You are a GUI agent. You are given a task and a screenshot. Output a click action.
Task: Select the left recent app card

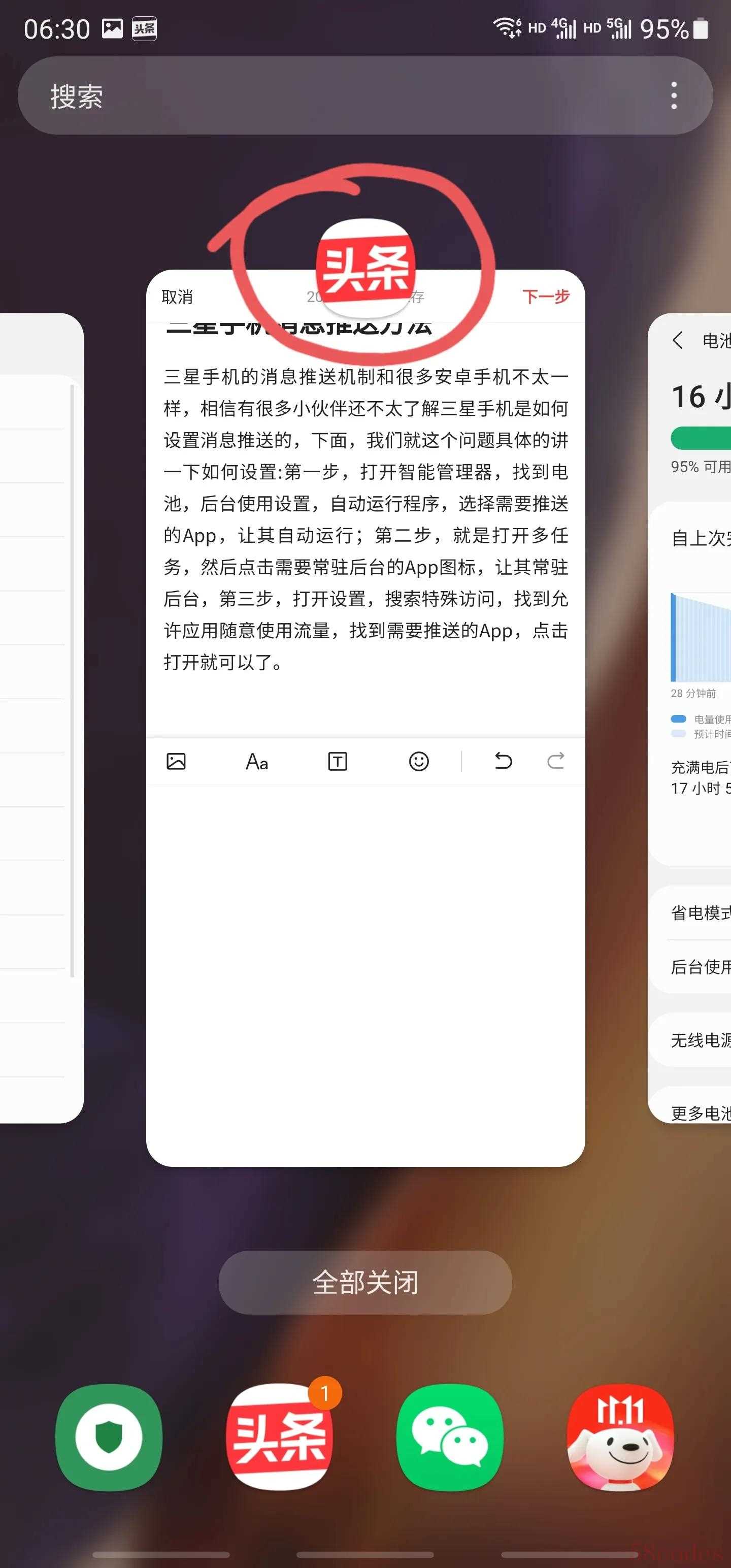[x=37, y=718]
